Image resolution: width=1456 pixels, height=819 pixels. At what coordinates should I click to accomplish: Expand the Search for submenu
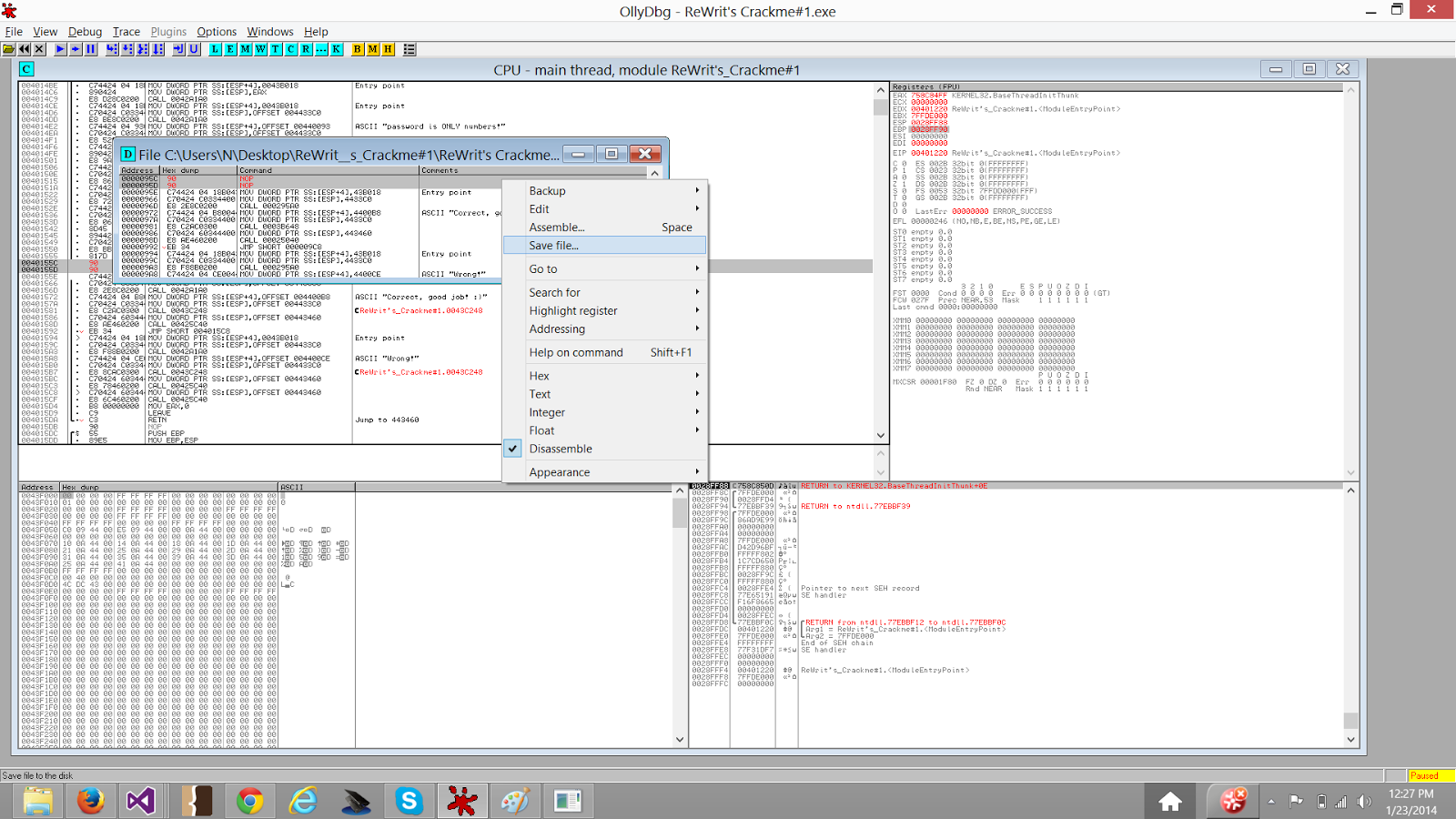point(605,293)
